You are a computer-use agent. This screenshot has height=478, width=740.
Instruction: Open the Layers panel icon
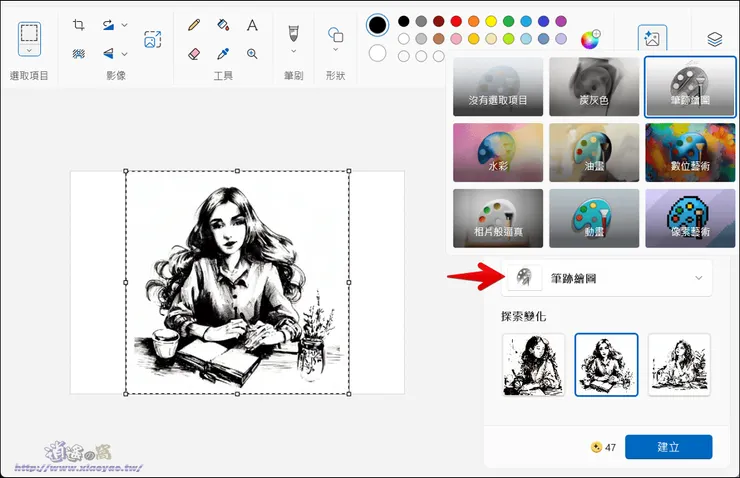[x=714, y=40]
